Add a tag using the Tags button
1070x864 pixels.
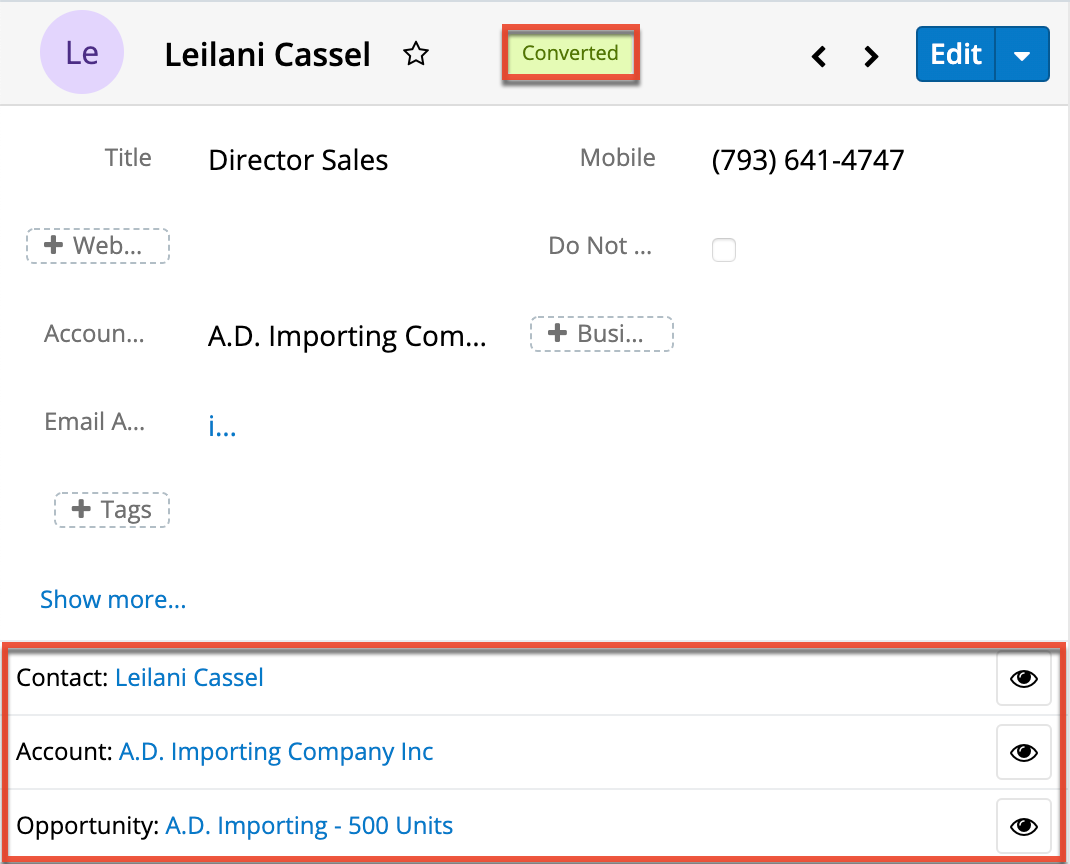111,510
